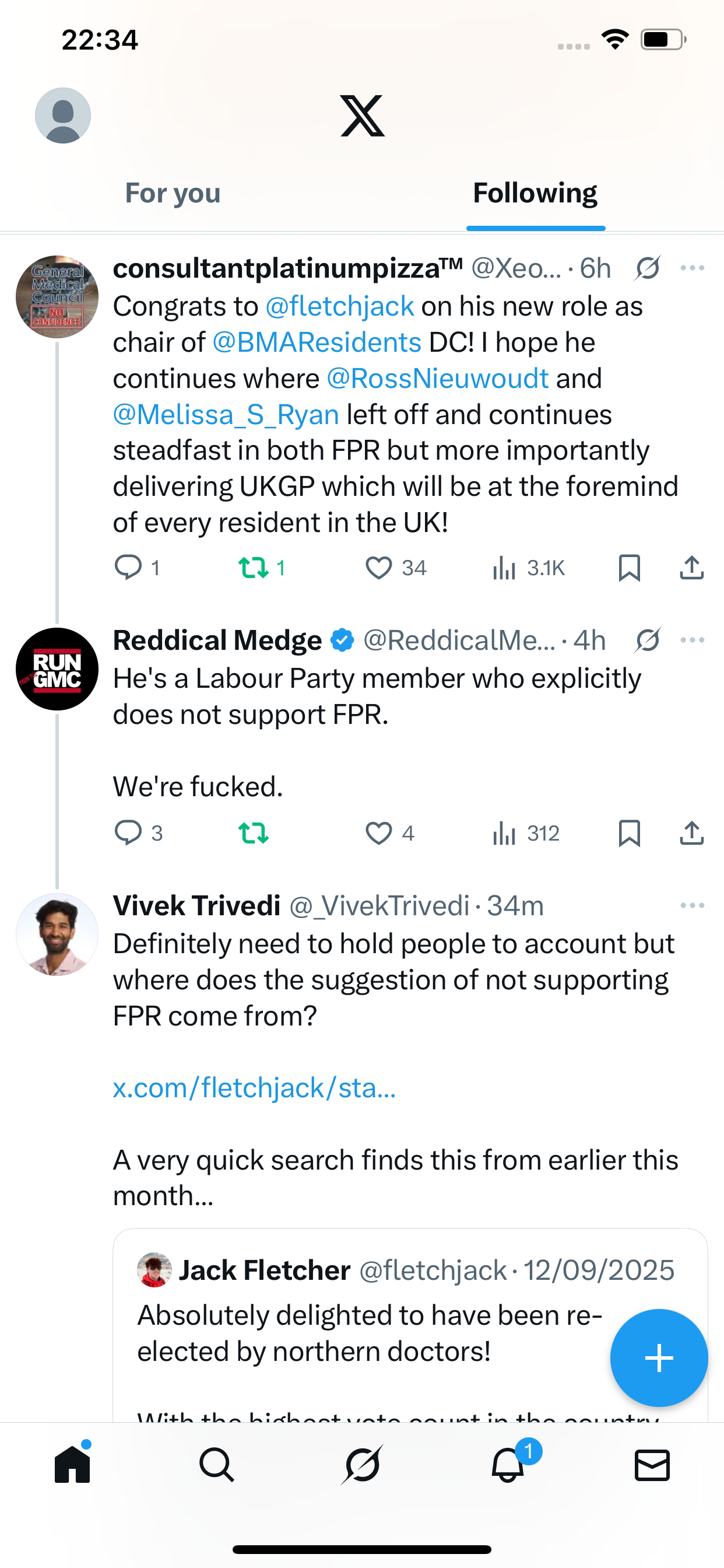Switch to the For you tab
The image size is (724, 1568).
[x=173, y=193]
